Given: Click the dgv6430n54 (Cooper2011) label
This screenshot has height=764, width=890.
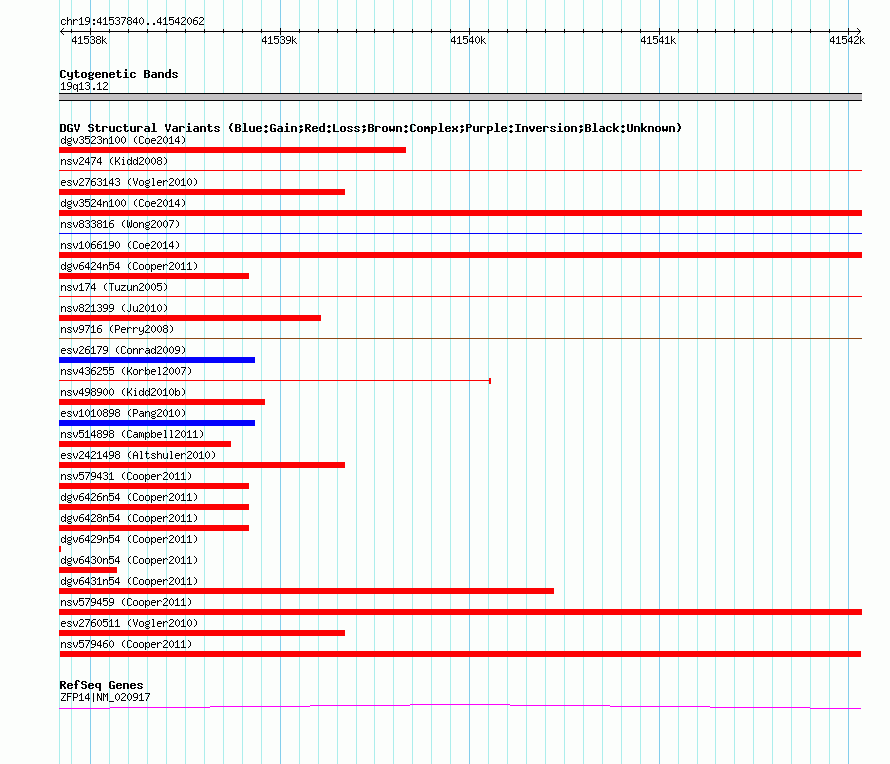Looking at the screenshot, I should [x=129, y=560].
